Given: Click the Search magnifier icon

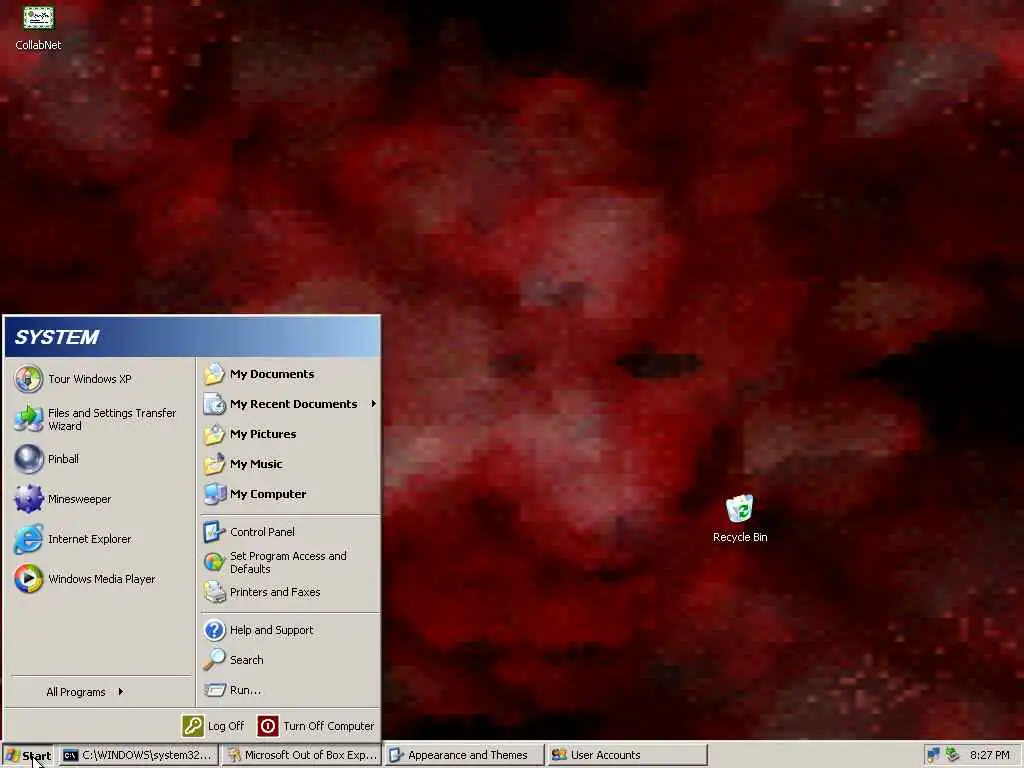Looking at the screenshot, I should [214, 660].
